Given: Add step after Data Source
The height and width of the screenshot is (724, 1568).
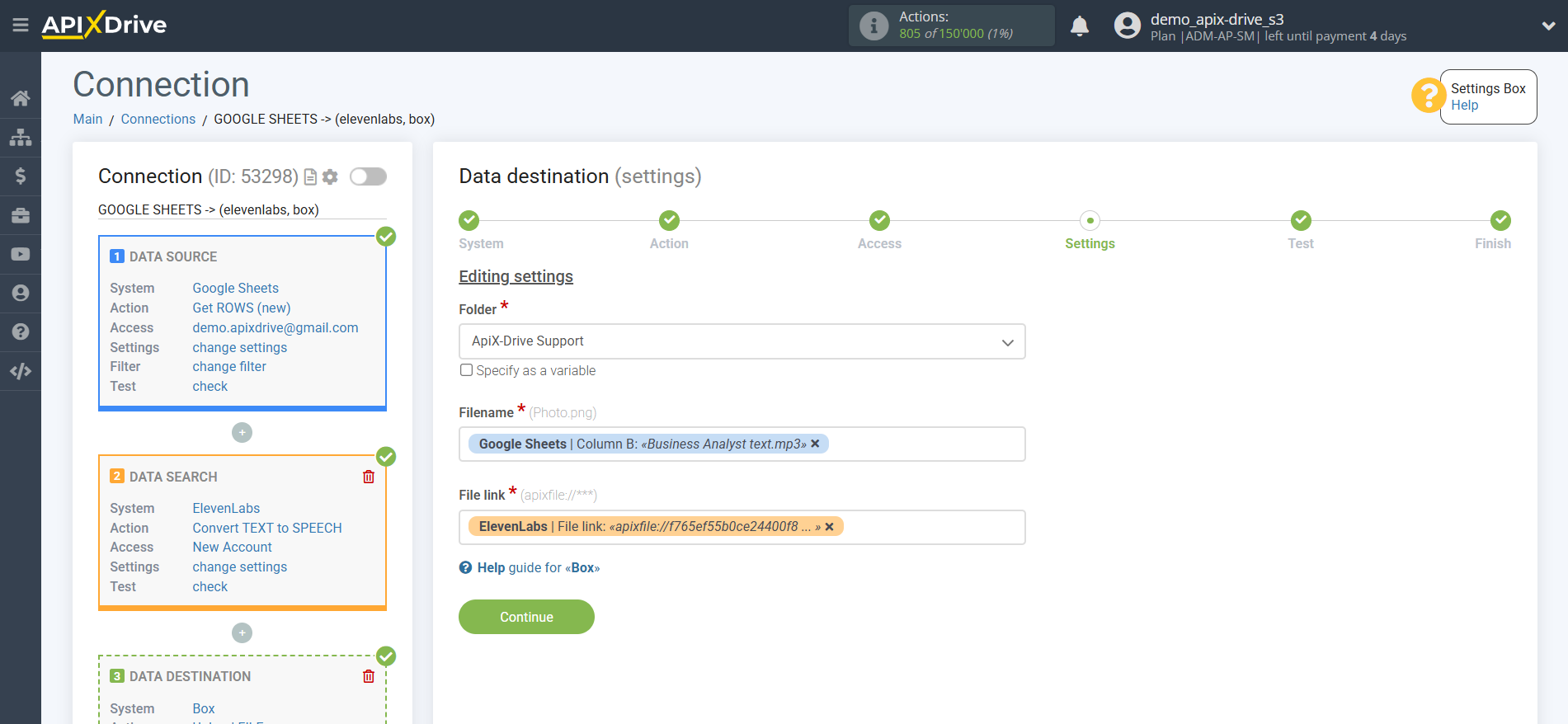Looking at the screenshot, I should click(x=242, y=432).
